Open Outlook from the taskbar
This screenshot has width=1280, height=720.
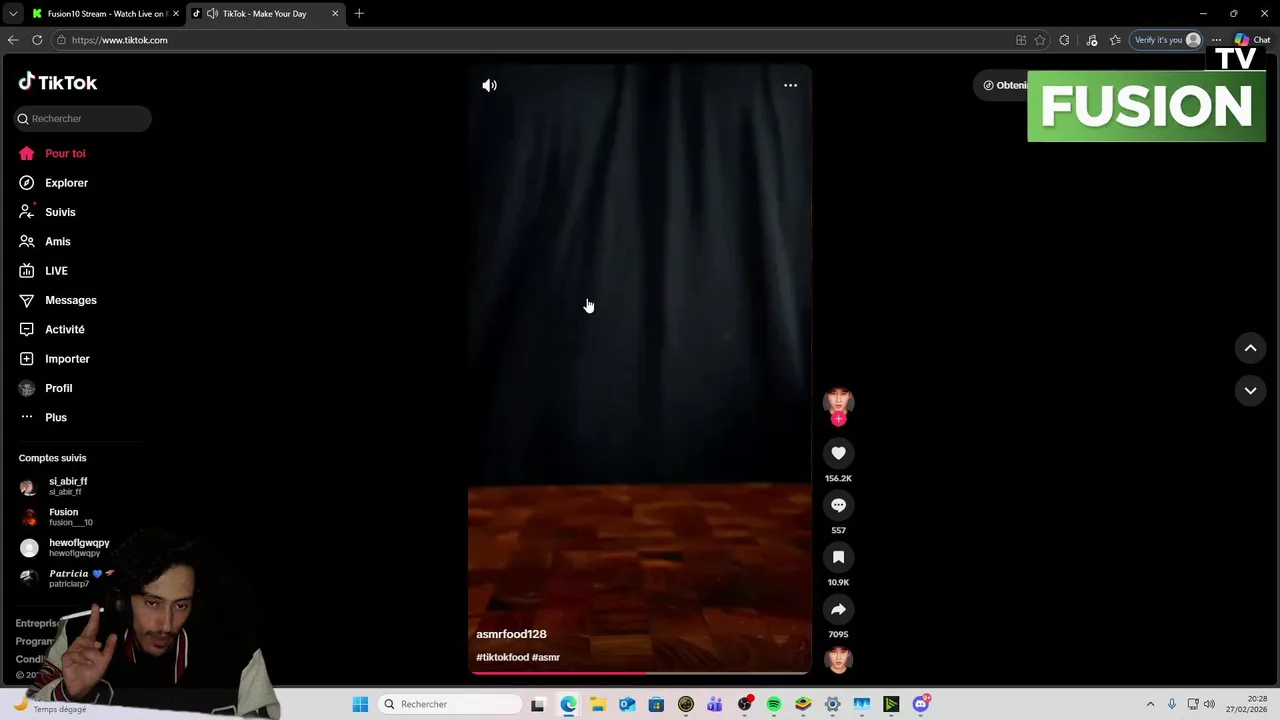627,704
